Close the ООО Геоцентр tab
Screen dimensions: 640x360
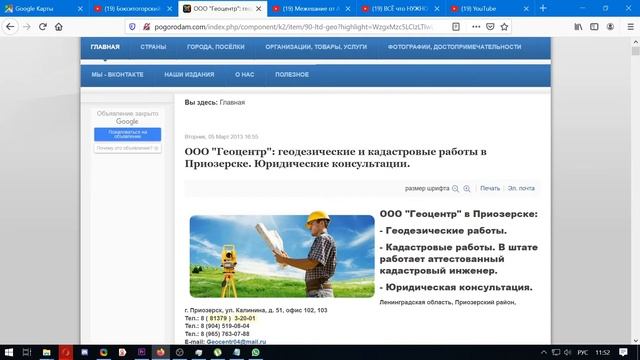click(x=259, y=8)
